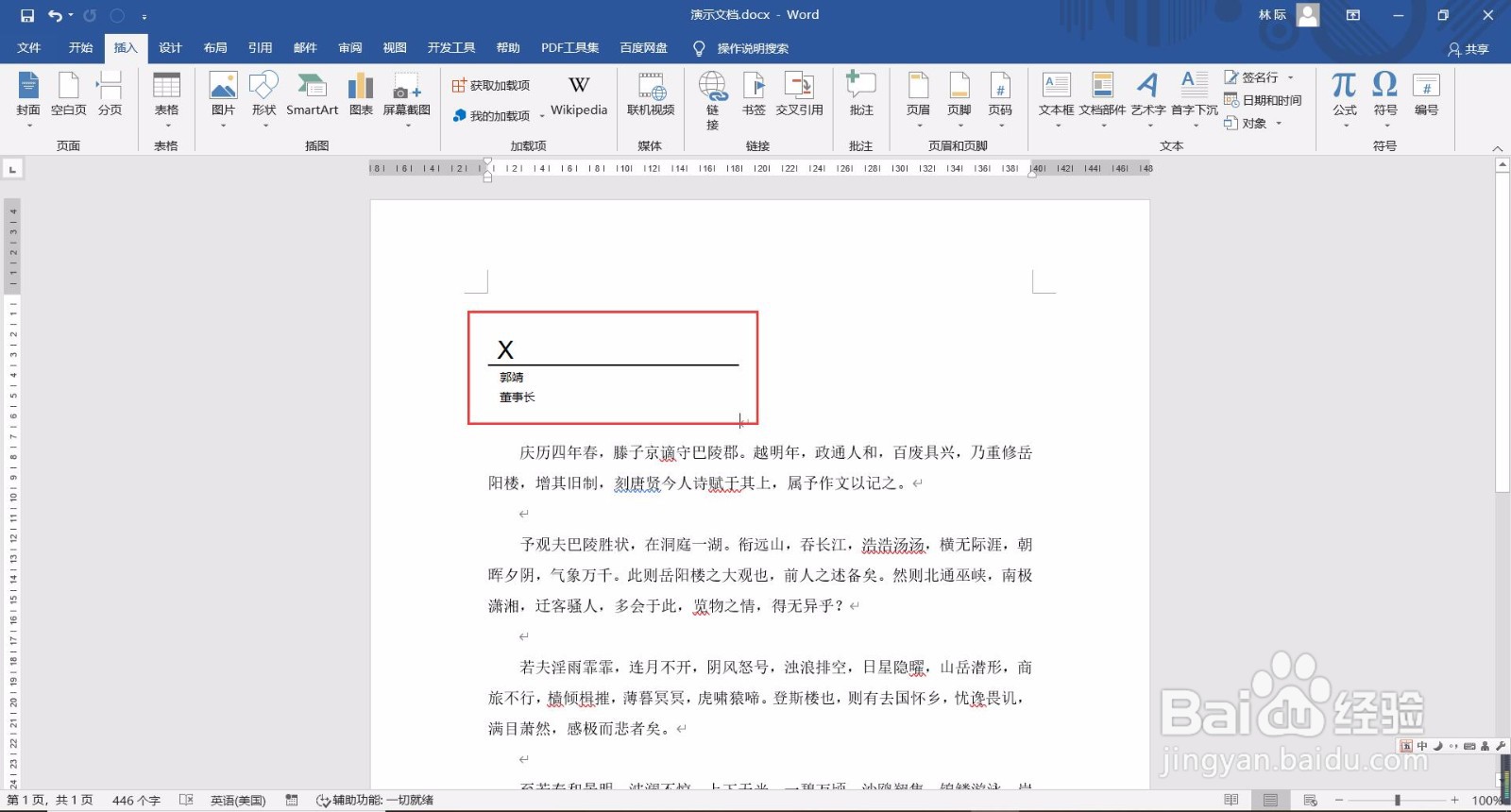Expand the 对象 dropdown arrow
1511x812 pixels.
[x=1279, y=124]
